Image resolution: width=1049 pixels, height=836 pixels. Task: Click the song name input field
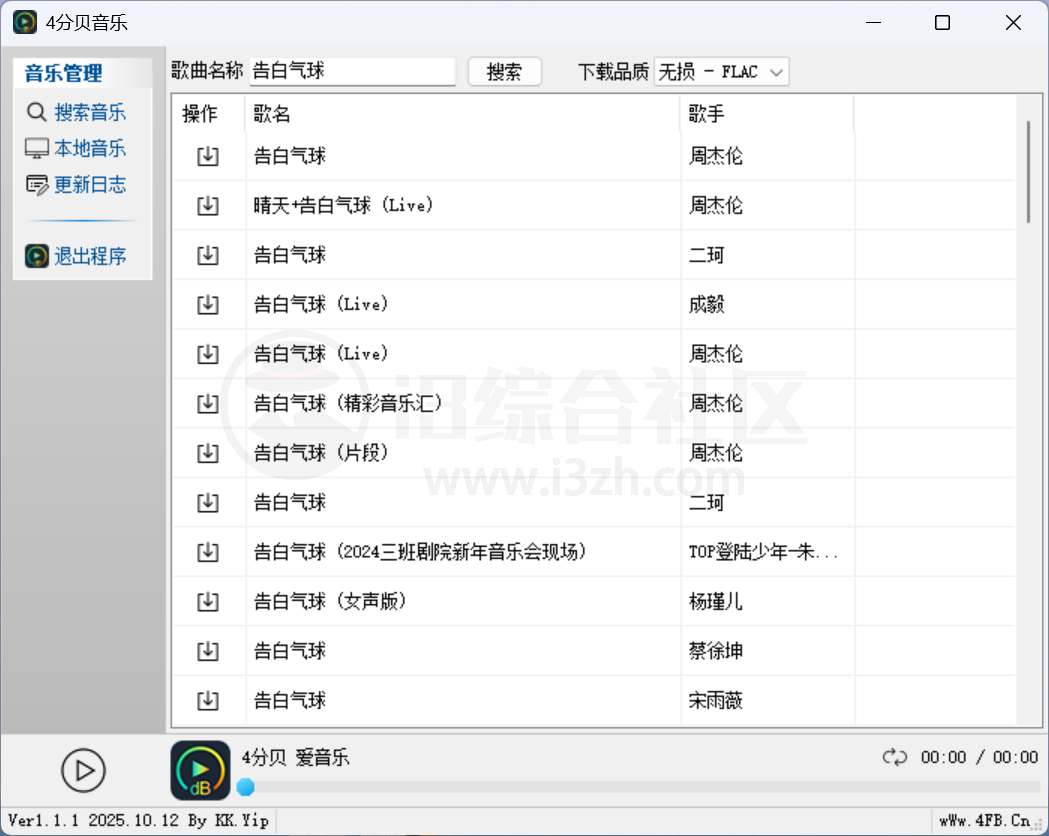(x=352, y=71)
